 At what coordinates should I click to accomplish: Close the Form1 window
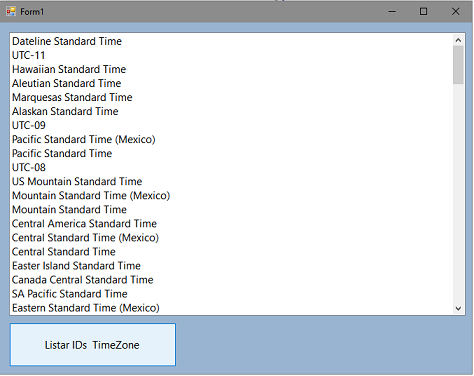[455, 12]
